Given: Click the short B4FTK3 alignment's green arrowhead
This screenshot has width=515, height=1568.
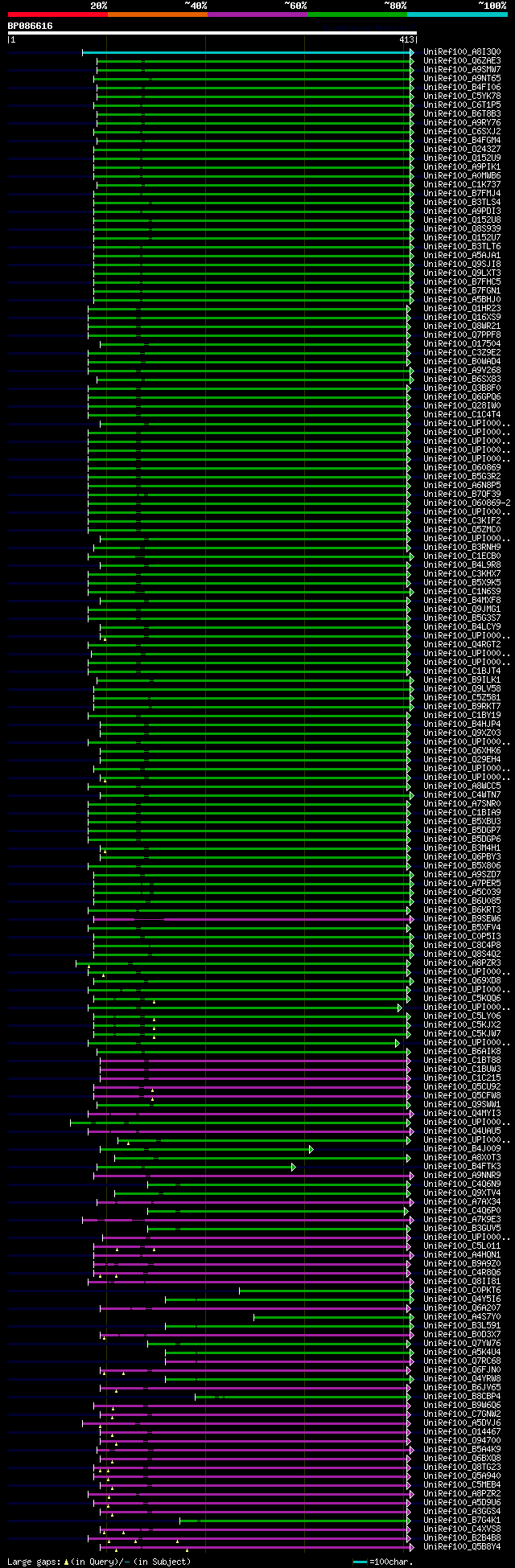Looking at the screenshot, I should tap(294, 1167).
